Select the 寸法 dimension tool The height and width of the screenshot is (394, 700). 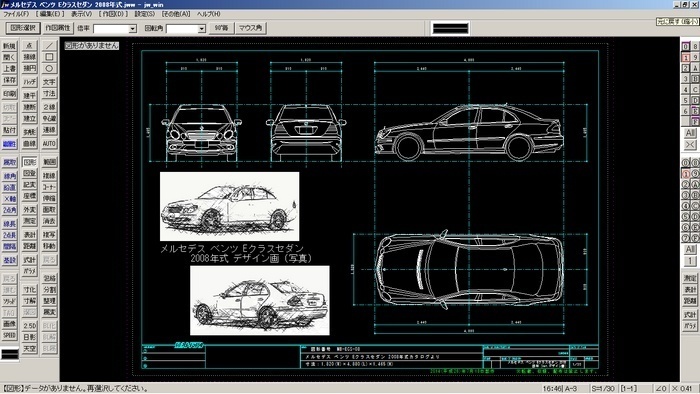tap(49, 93)
